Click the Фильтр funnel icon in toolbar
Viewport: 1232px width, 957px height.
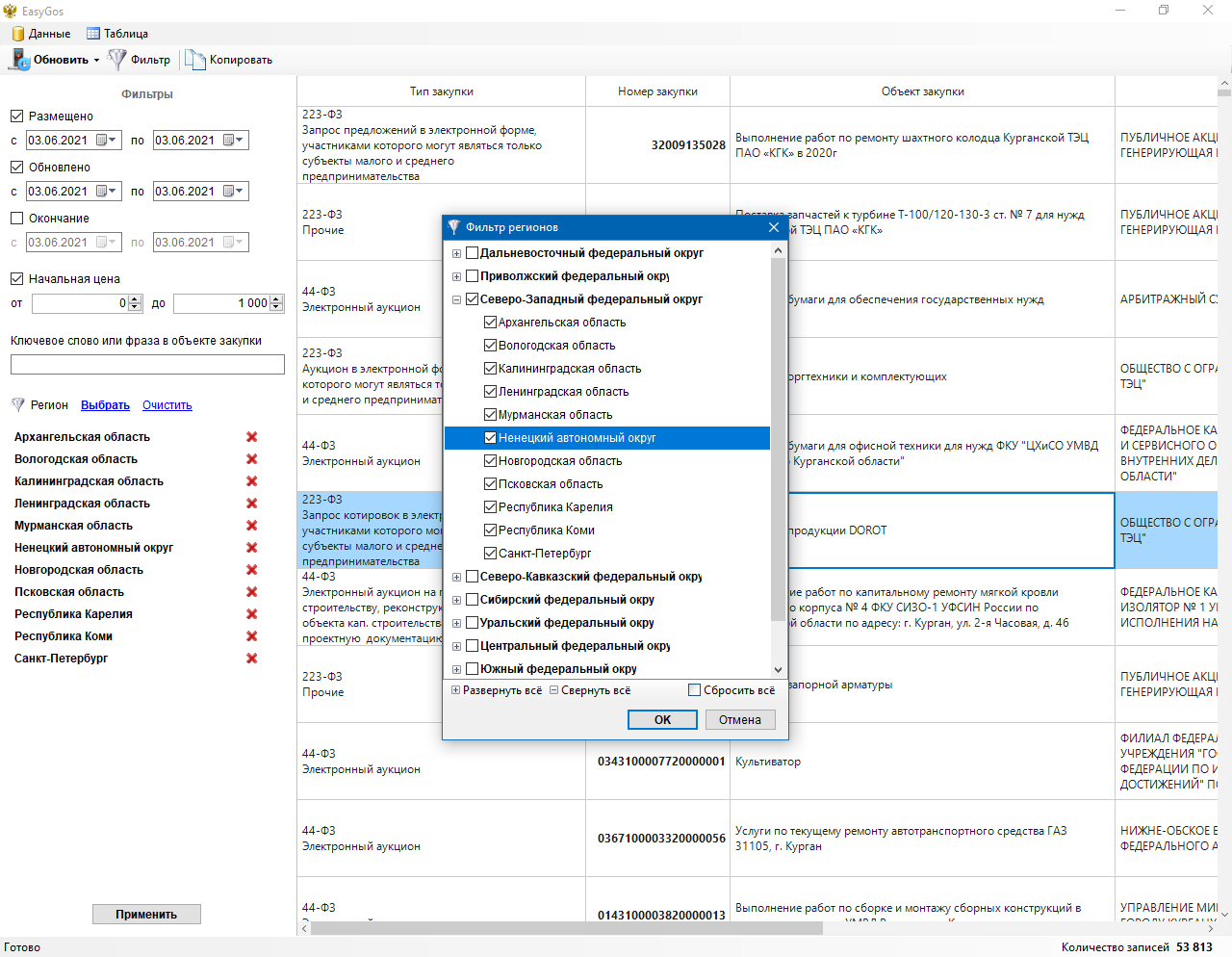pos(117,60)
